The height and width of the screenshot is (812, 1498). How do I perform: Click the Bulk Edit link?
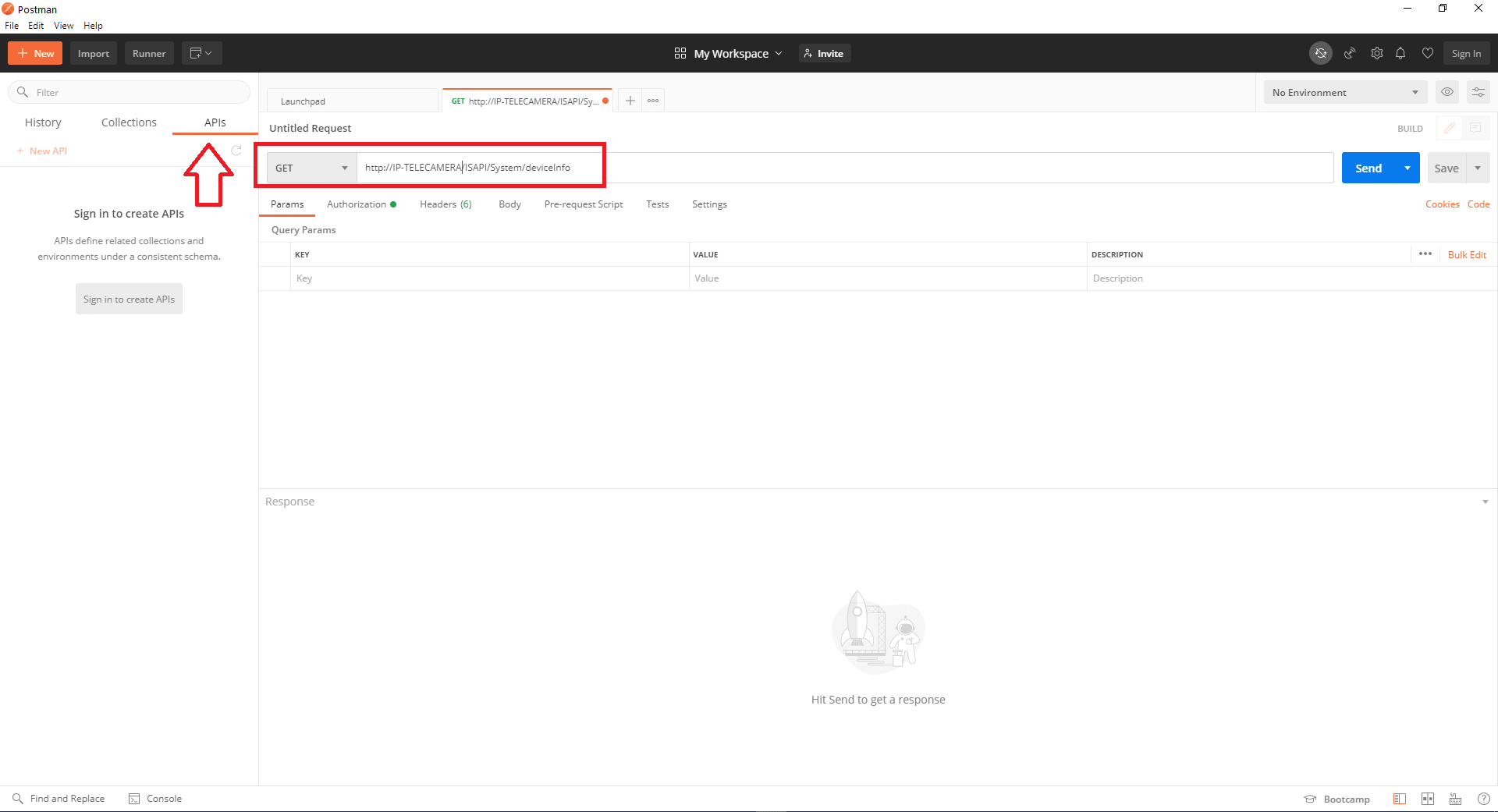click(1467, 254)
